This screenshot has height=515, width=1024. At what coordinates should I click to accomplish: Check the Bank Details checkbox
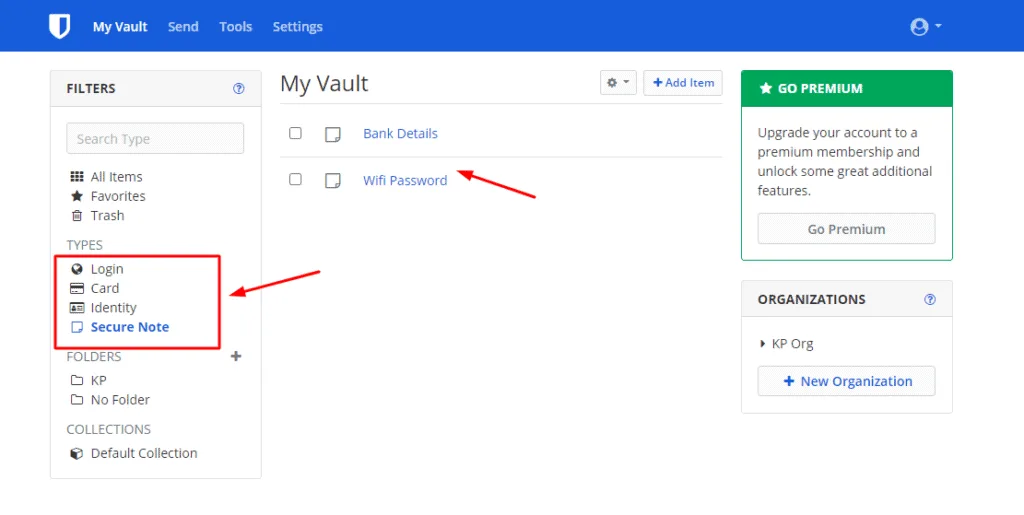(x=295, y=133)
